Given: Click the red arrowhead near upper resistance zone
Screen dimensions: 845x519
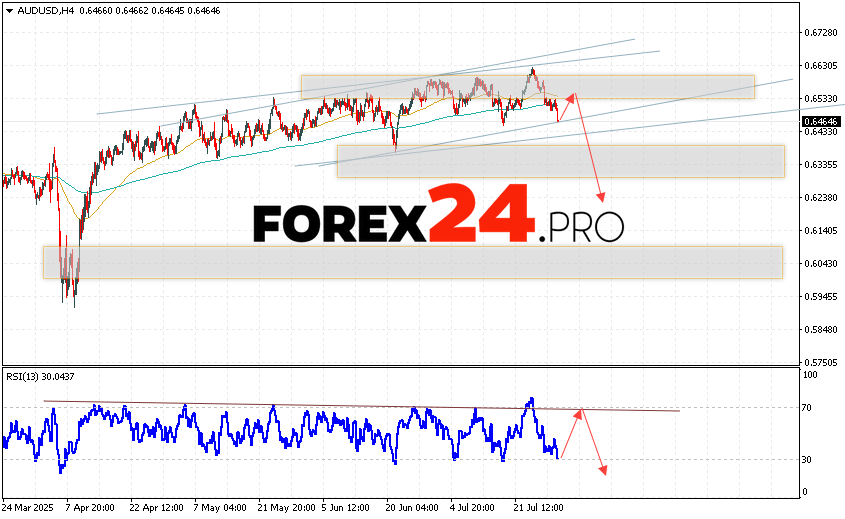Looking at the screenshot, I should [x=572, y=96].
